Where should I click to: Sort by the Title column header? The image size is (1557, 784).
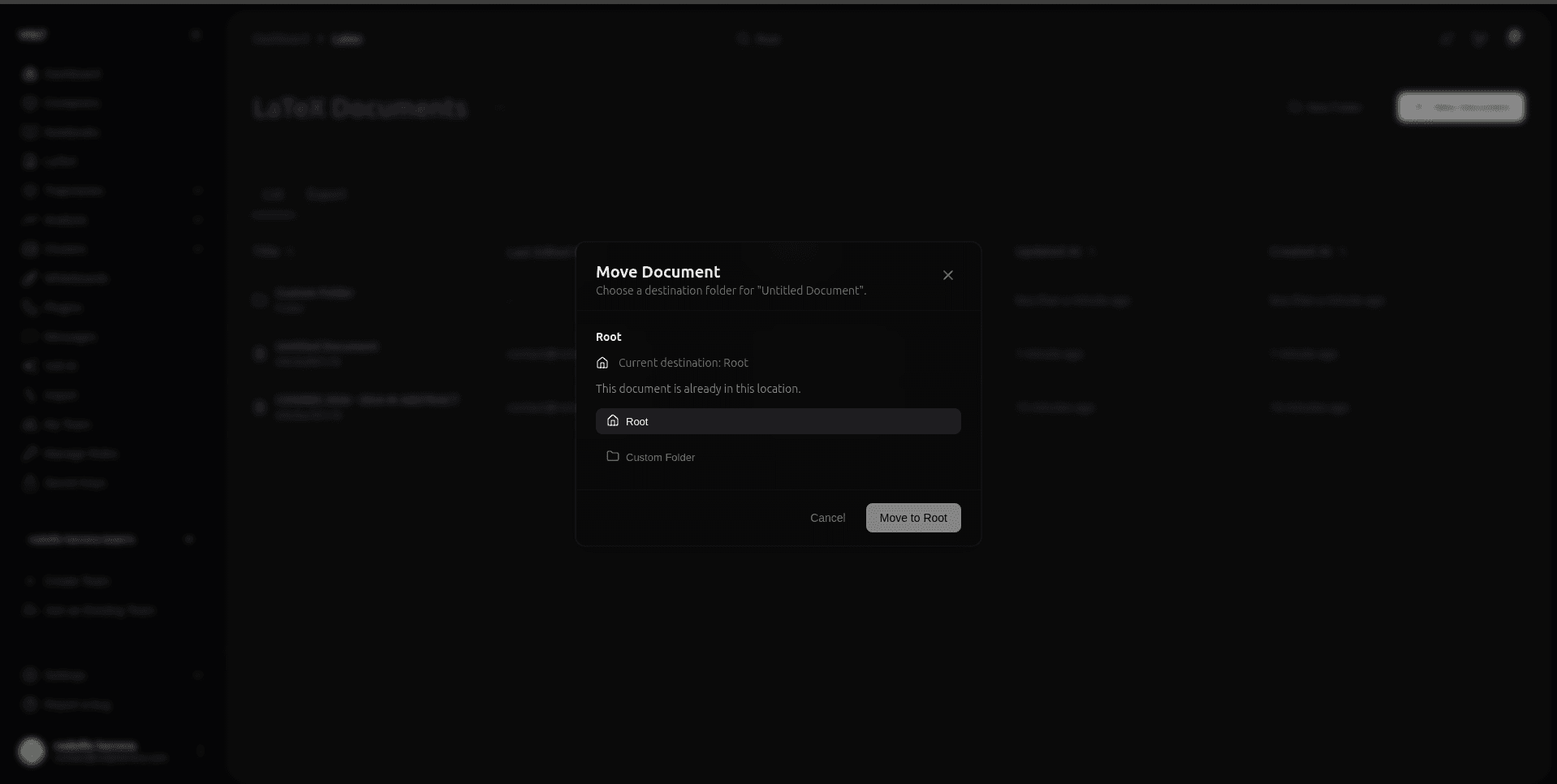266,252
